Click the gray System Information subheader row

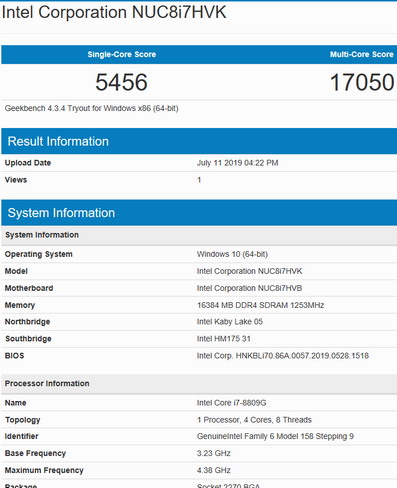click(199, 235)
